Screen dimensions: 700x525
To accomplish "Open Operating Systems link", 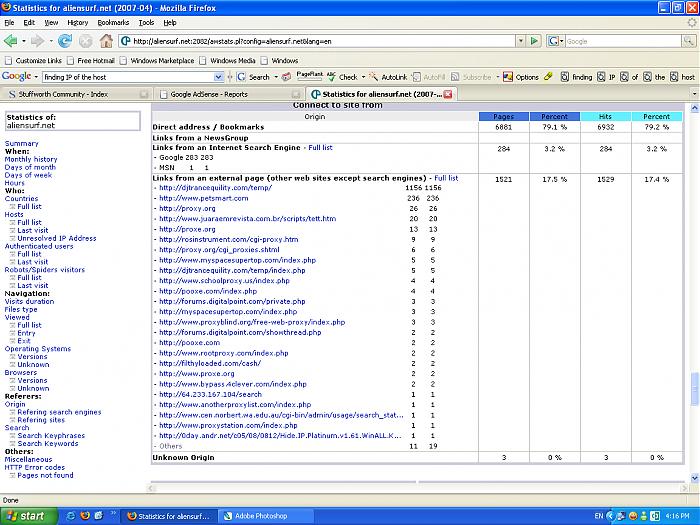I will coord(38,349).
